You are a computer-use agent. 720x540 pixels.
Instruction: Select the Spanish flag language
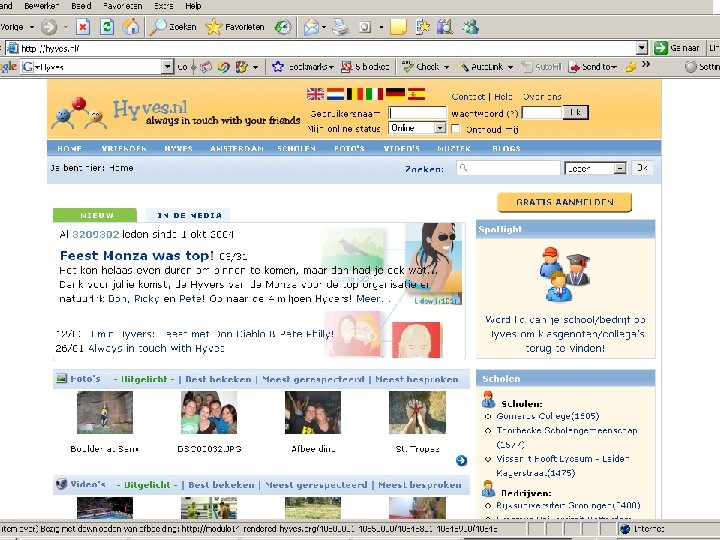[x=416, y=94]
